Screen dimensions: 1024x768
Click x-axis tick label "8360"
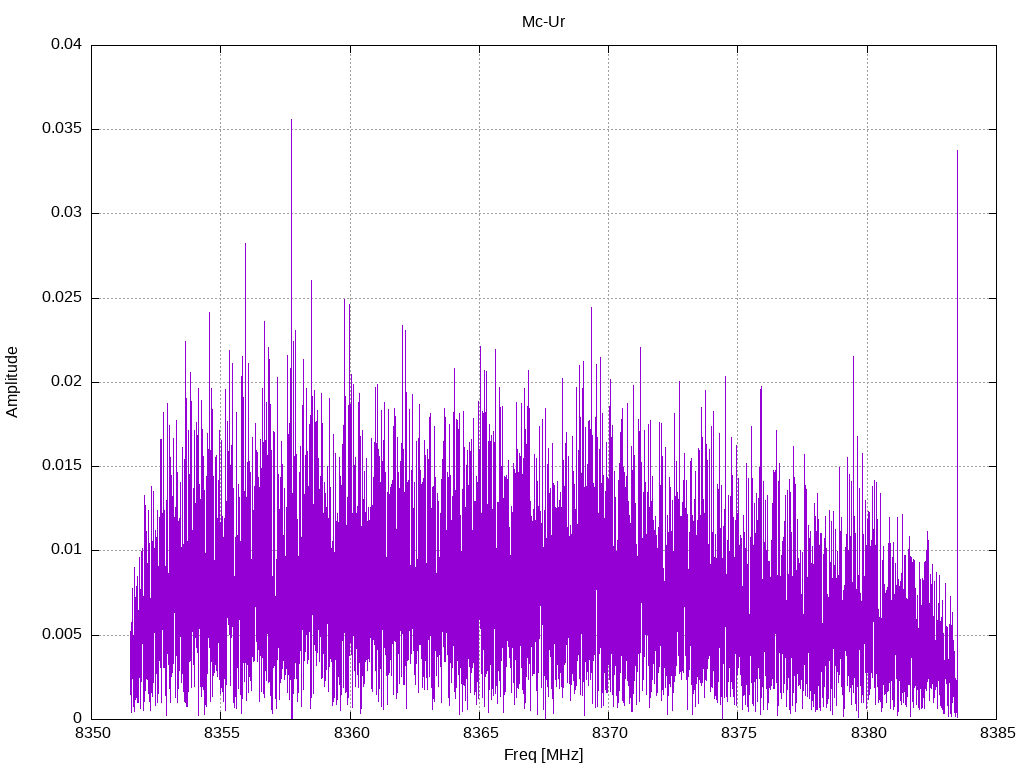(x=350, y=733)
